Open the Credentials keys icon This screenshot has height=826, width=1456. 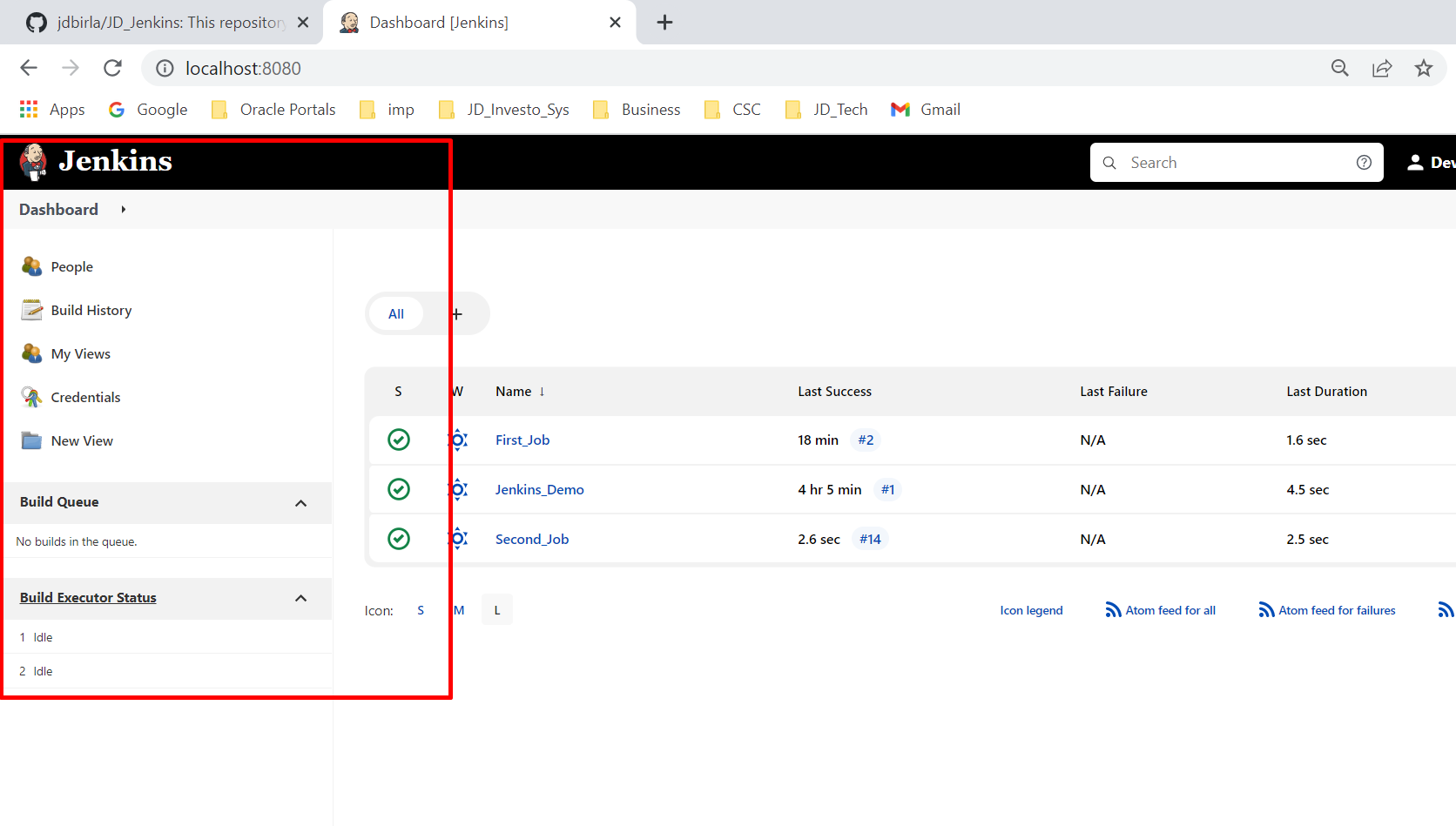(32, 397)
